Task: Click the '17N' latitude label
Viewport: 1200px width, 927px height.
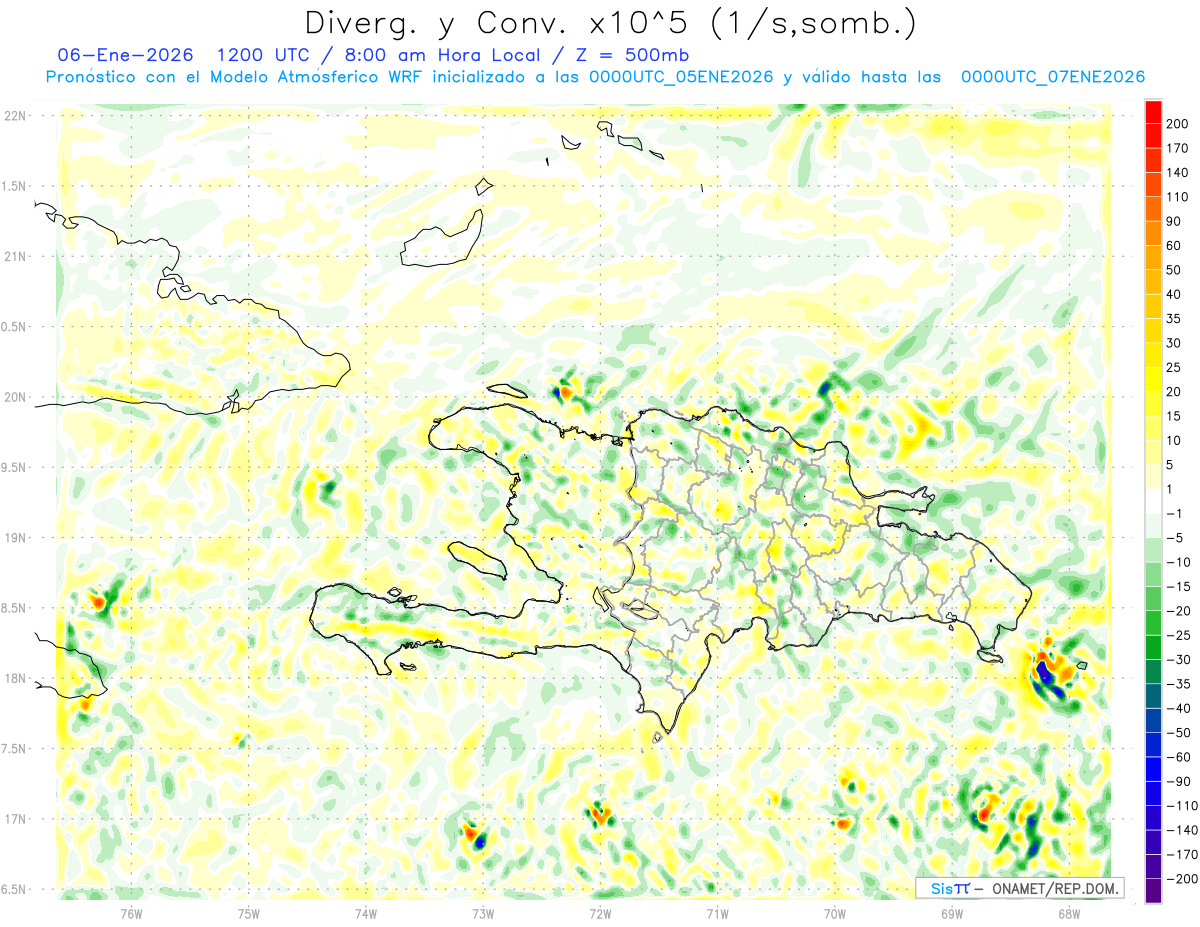Action: tap(15, 819)
